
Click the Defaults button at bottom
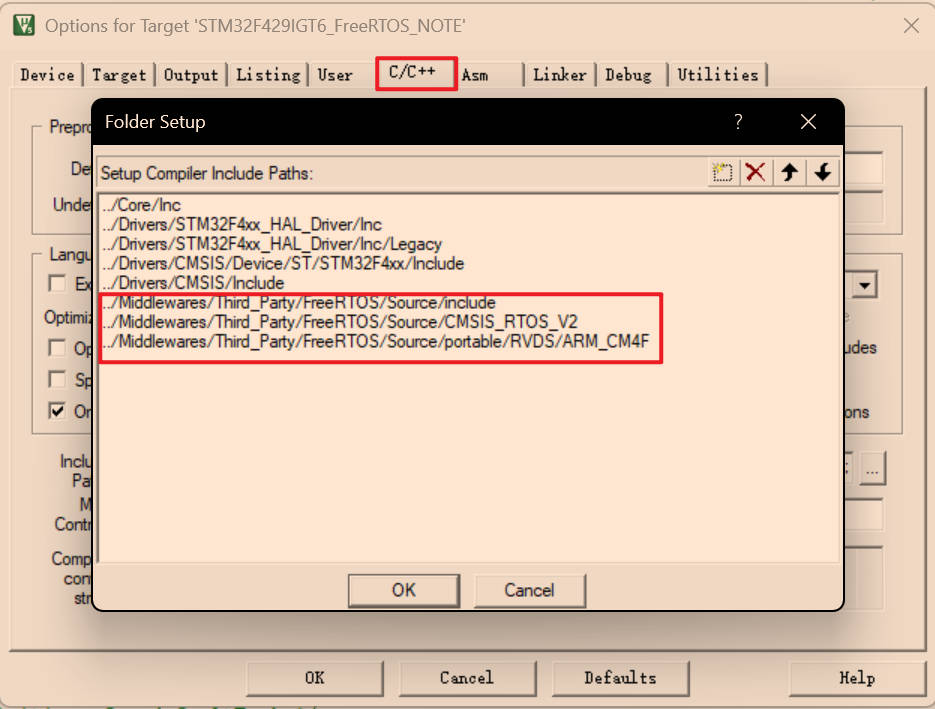[x=620, y=678]
